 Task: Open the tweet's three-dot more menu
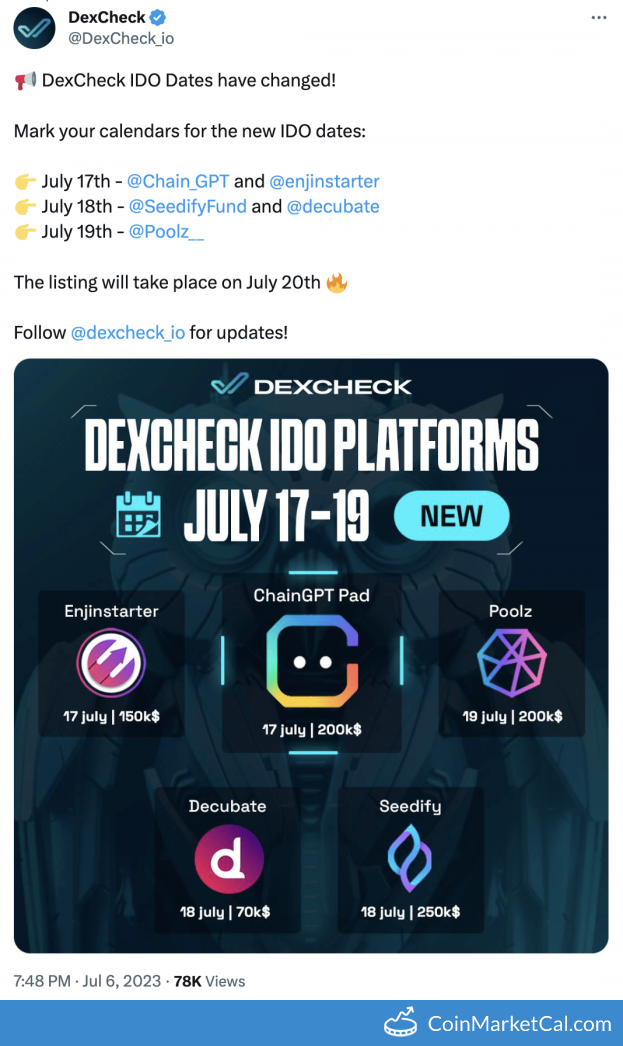598,18
